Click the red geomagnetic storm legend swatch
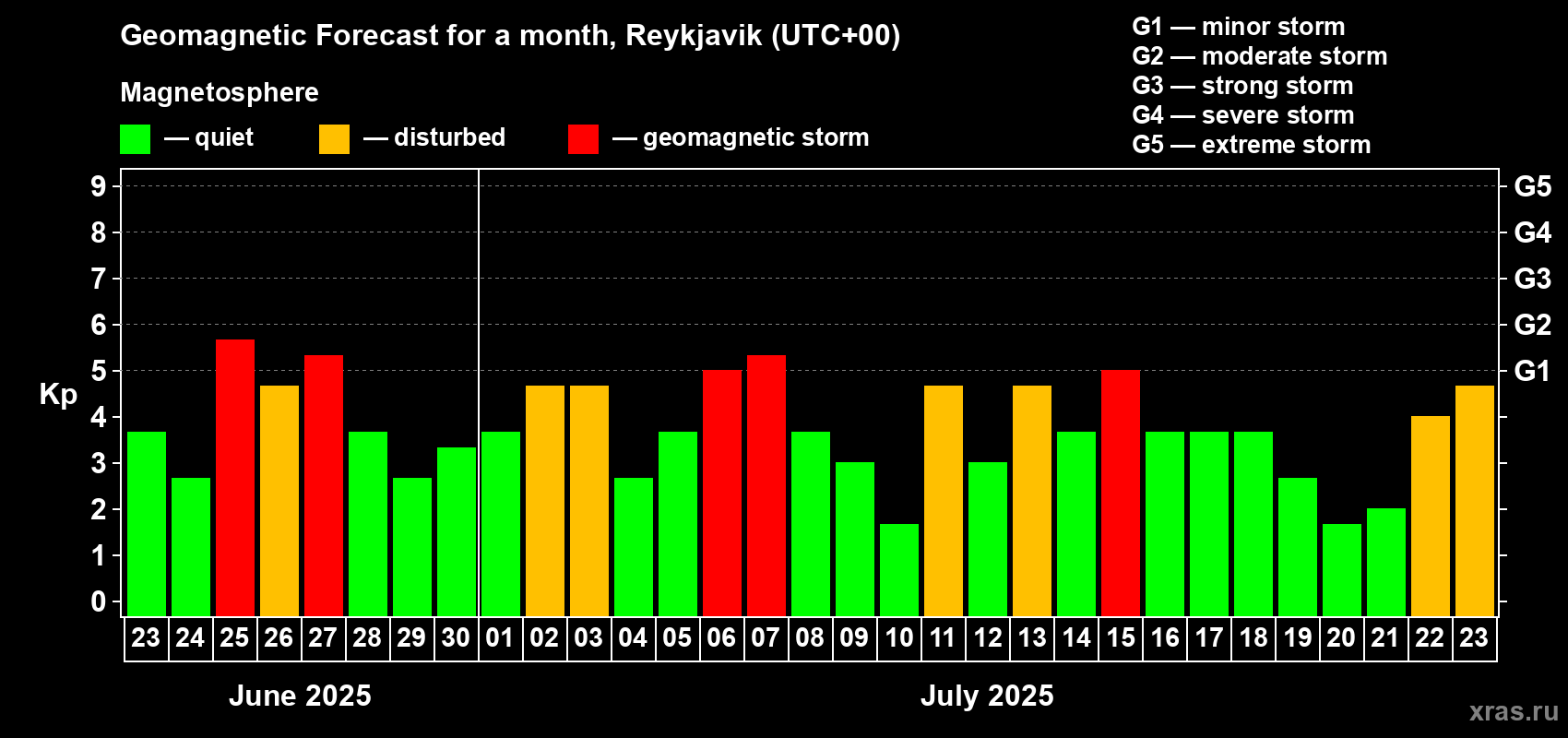The height and width of the screenshot is (738, 1568). tap(583, 139)
